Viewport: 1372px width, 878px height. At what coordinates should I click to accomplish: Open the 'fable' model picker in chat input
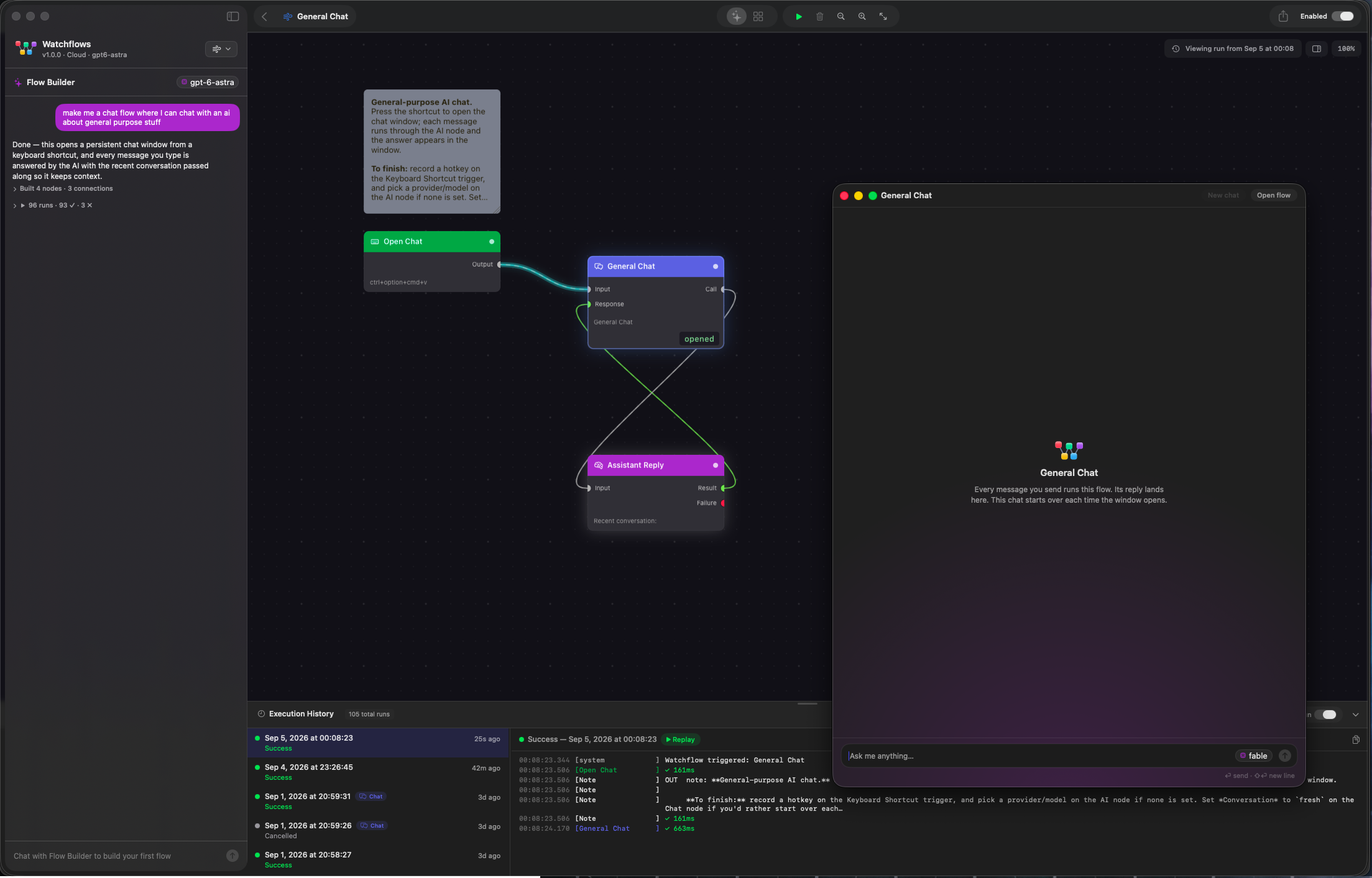1253,756
